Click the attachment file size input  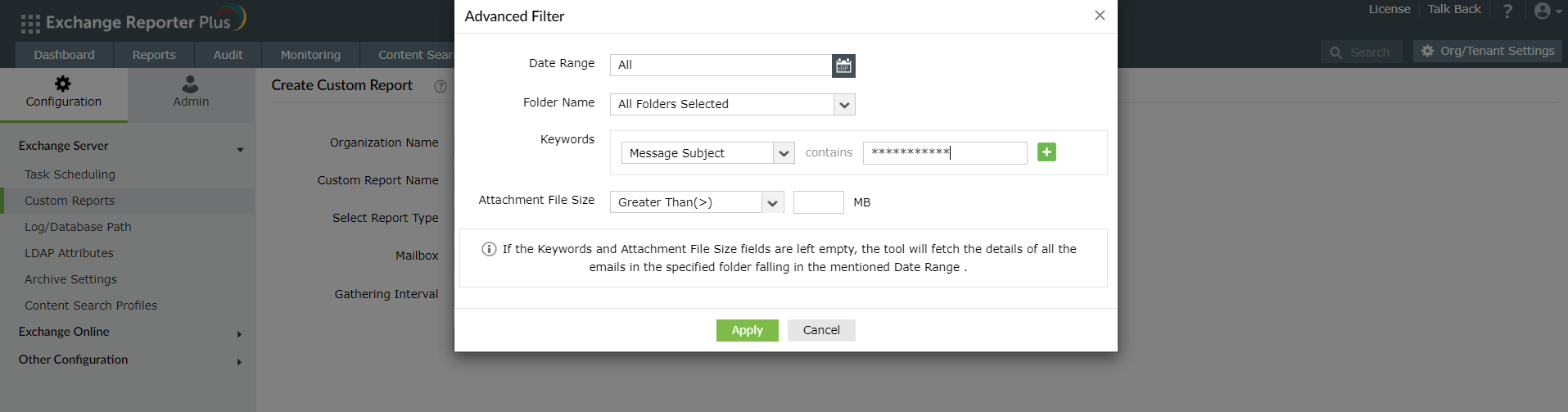(818, 202)
